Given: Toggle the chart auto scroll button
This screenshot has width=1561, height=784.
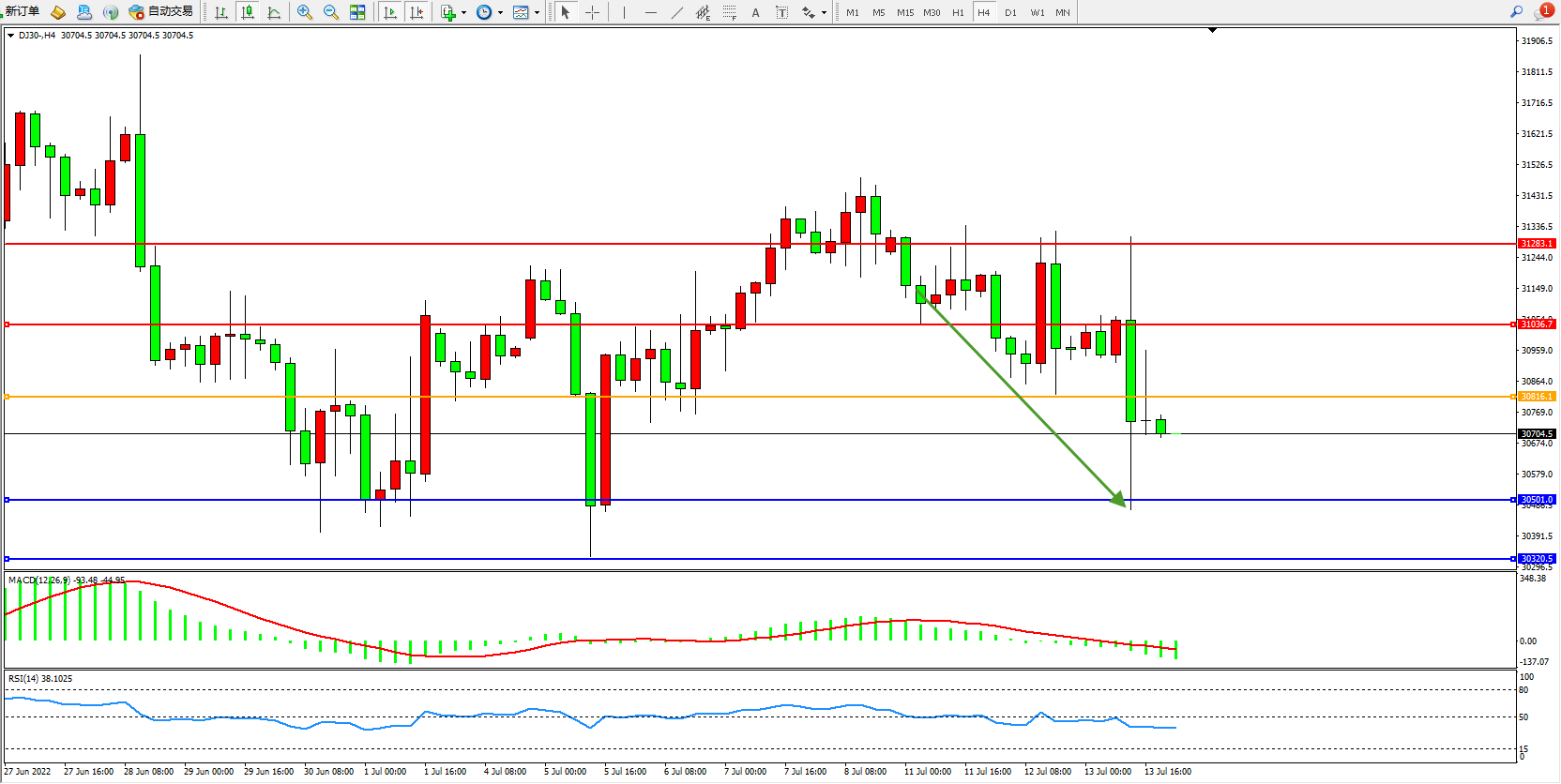Looking at the screenshot, I should pyautogui.click(x=390, y=12).
